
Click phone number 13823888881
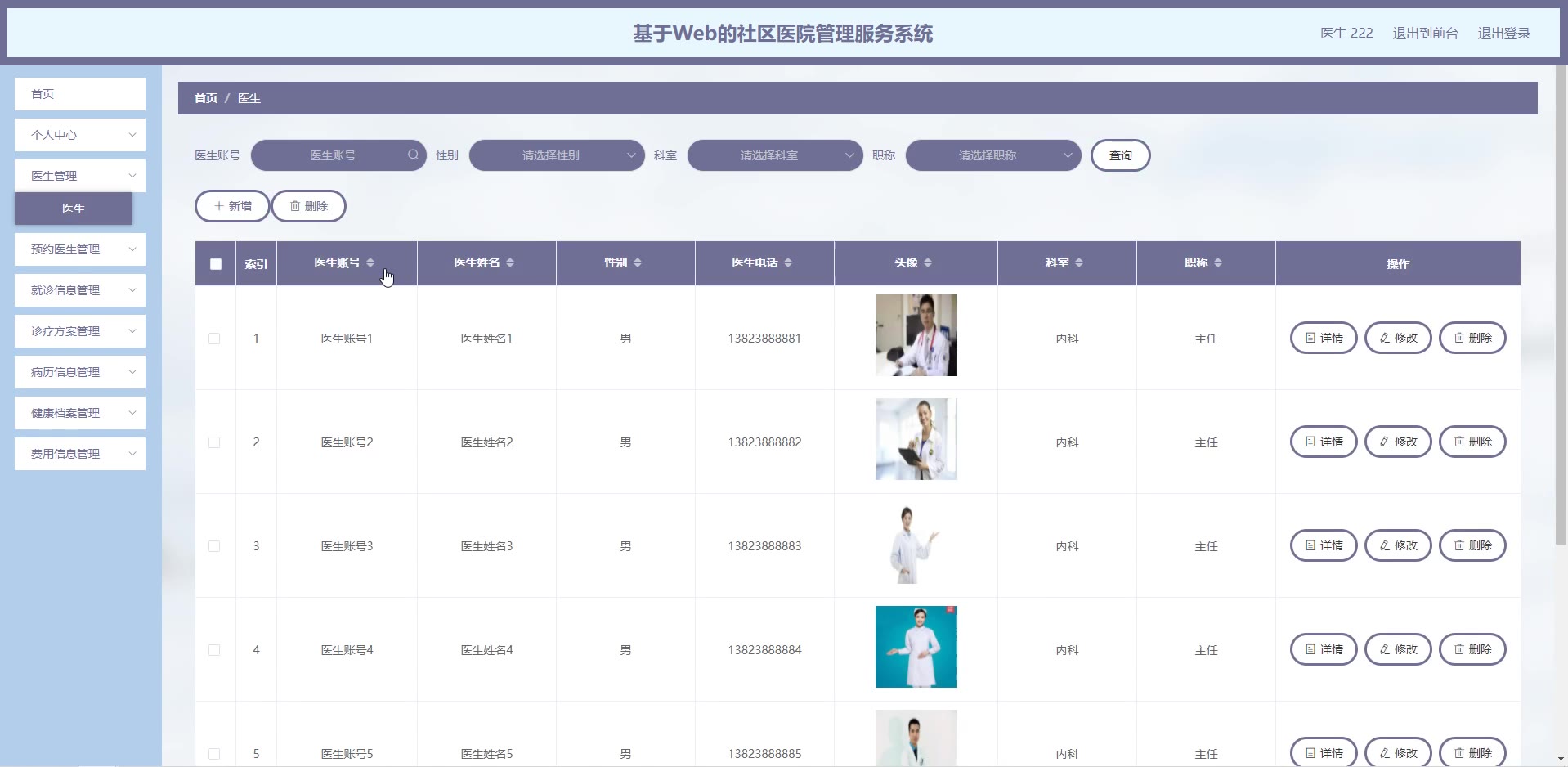764,339
